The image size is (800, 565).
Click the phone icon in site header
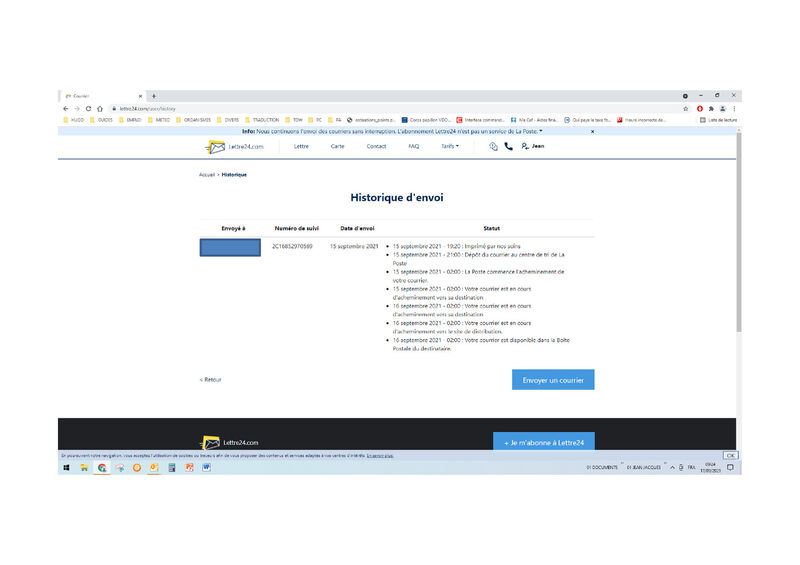(x=509, y=146)
